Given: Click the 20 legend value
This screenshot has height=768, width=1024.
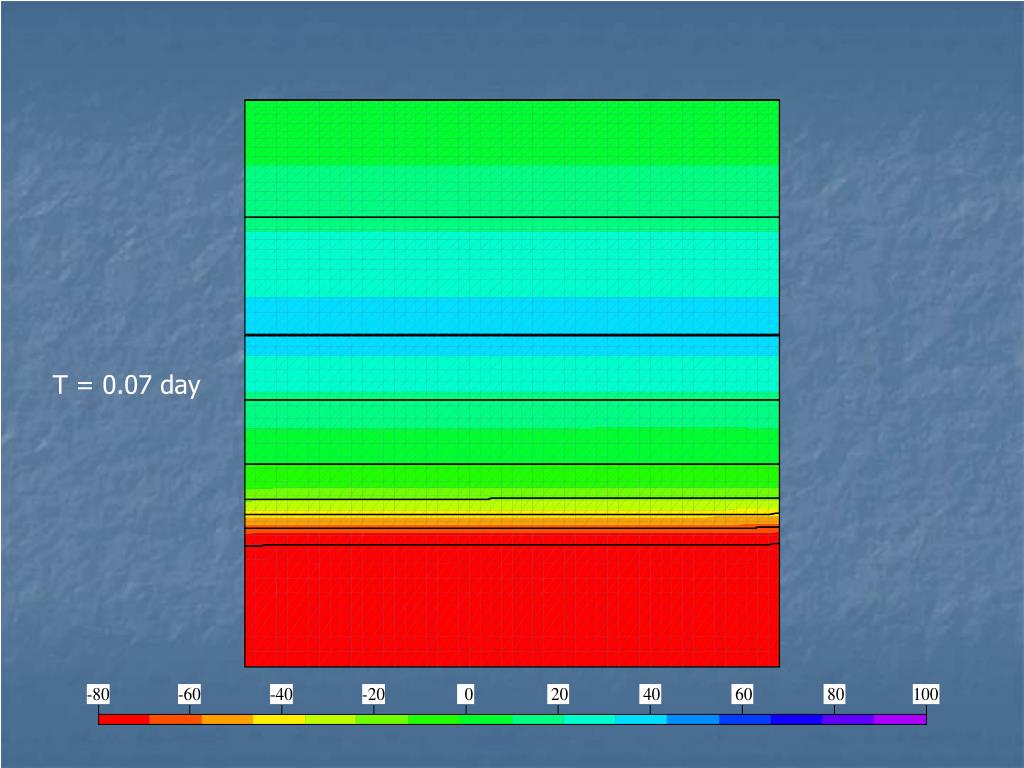Looking at the screenshot, I should tap(558, 694).
